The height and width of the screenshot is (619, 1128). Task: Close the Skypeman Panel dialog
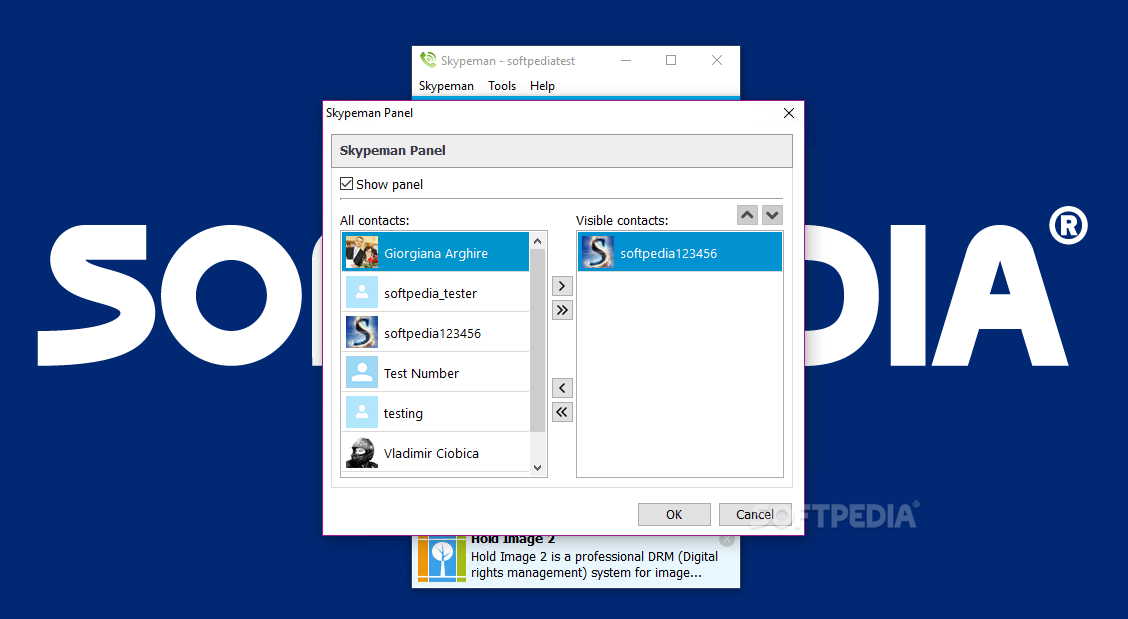coord(788,113)
